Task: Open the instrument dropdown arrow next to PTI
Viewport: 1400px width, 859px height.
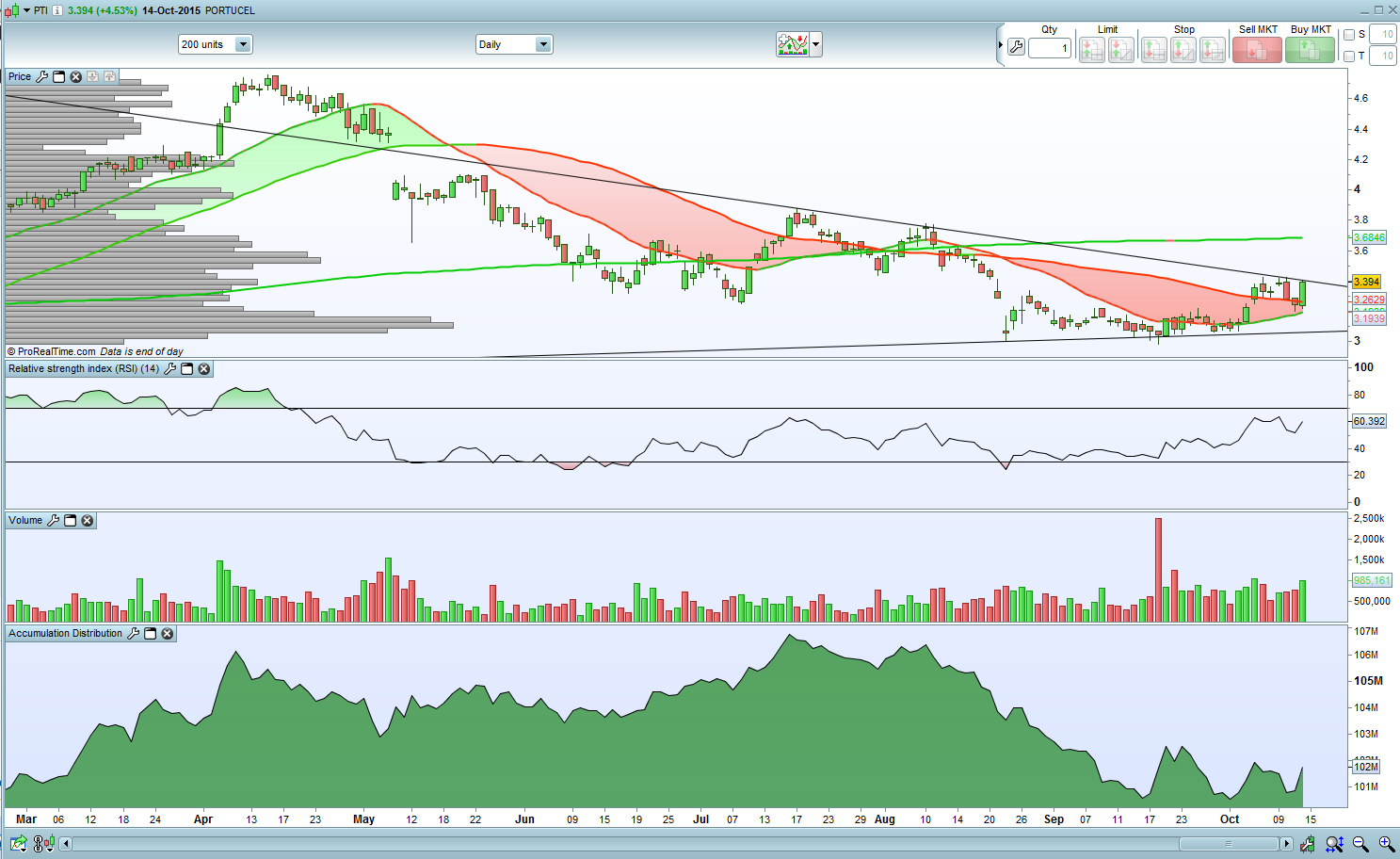Action: coord(26,10)
